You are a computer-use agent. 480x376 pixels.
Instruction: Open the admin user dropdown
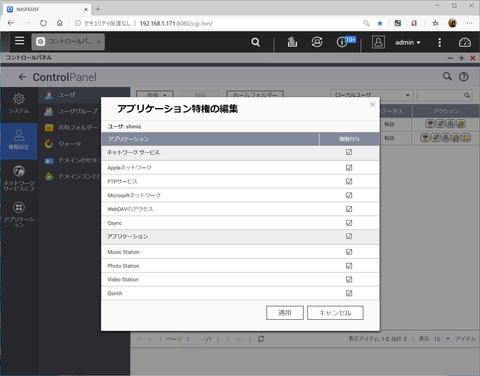coord(408,42)
